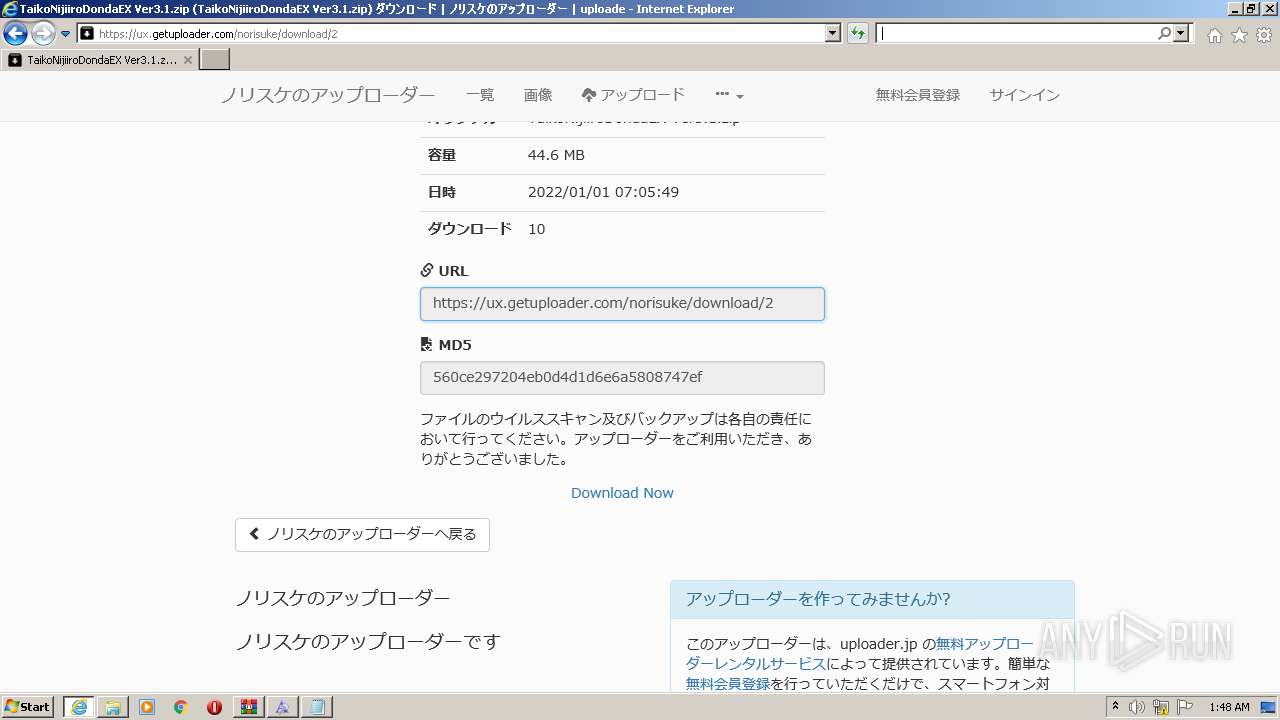The height and width of the screenshot is (720, 1280).
Task: Launch Google Chrome from the taskbar
Action: (x=181, y=707)
